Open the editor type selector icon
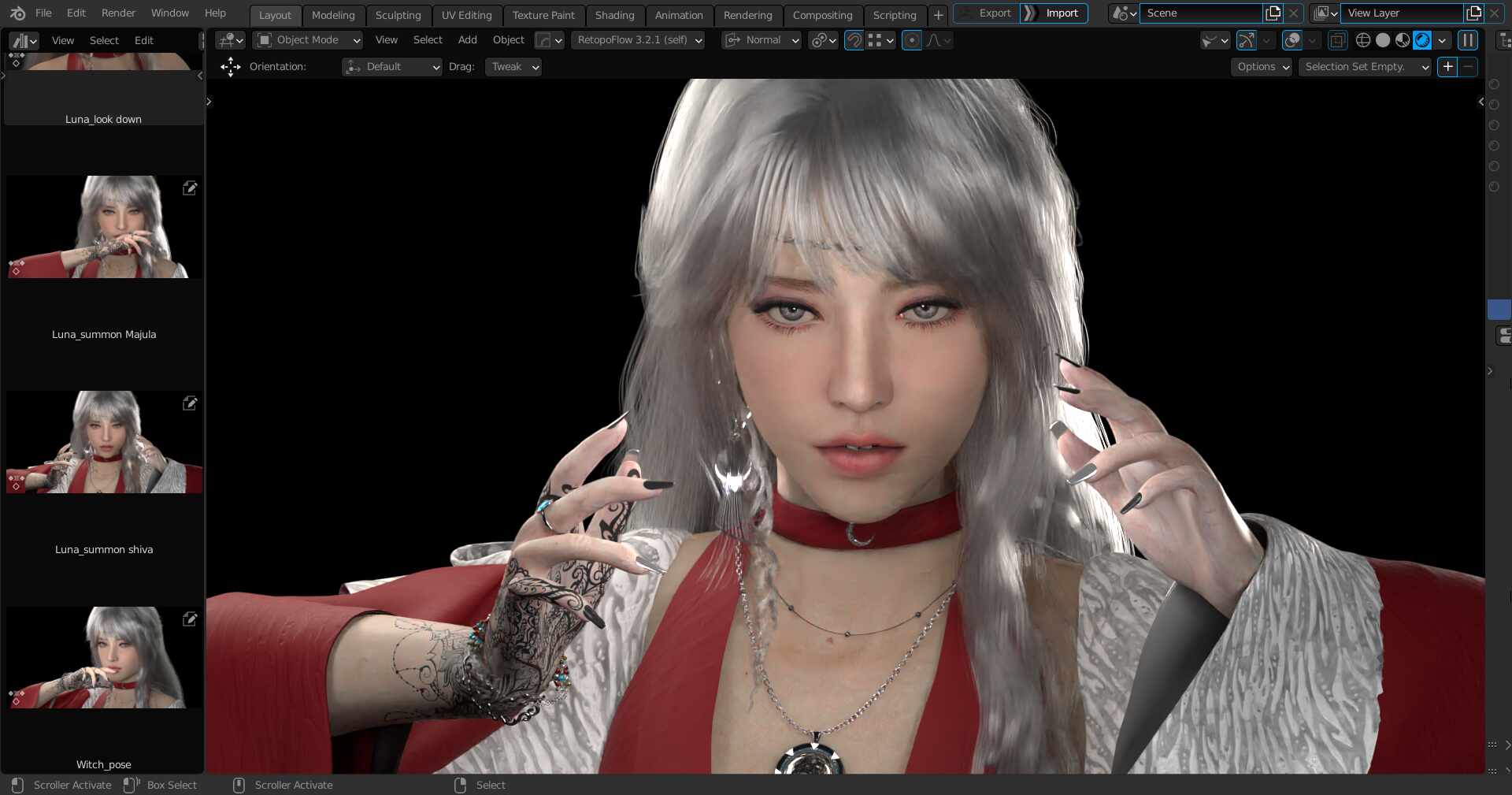The width and height of the screenshot is (1512, 795). [22, 40]
